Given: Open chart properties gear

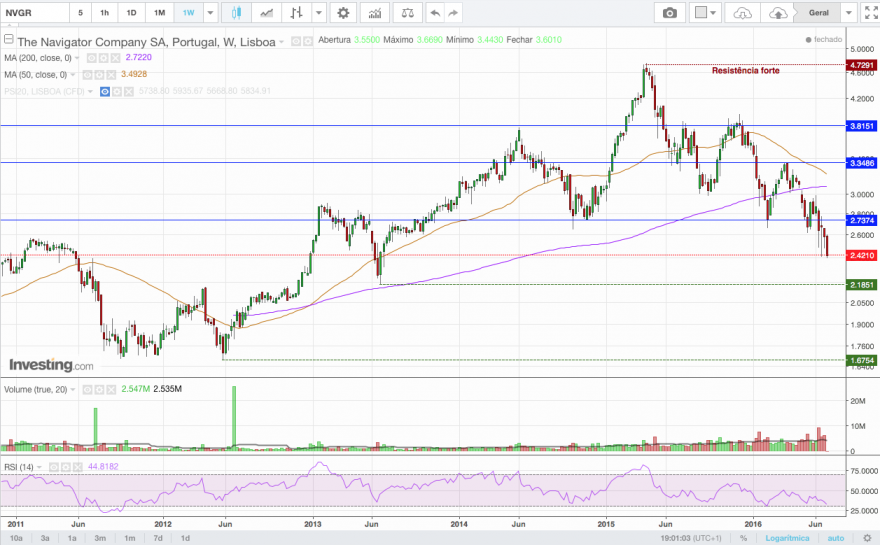Looking at the screenshot, I should click(x=343, y=12).
